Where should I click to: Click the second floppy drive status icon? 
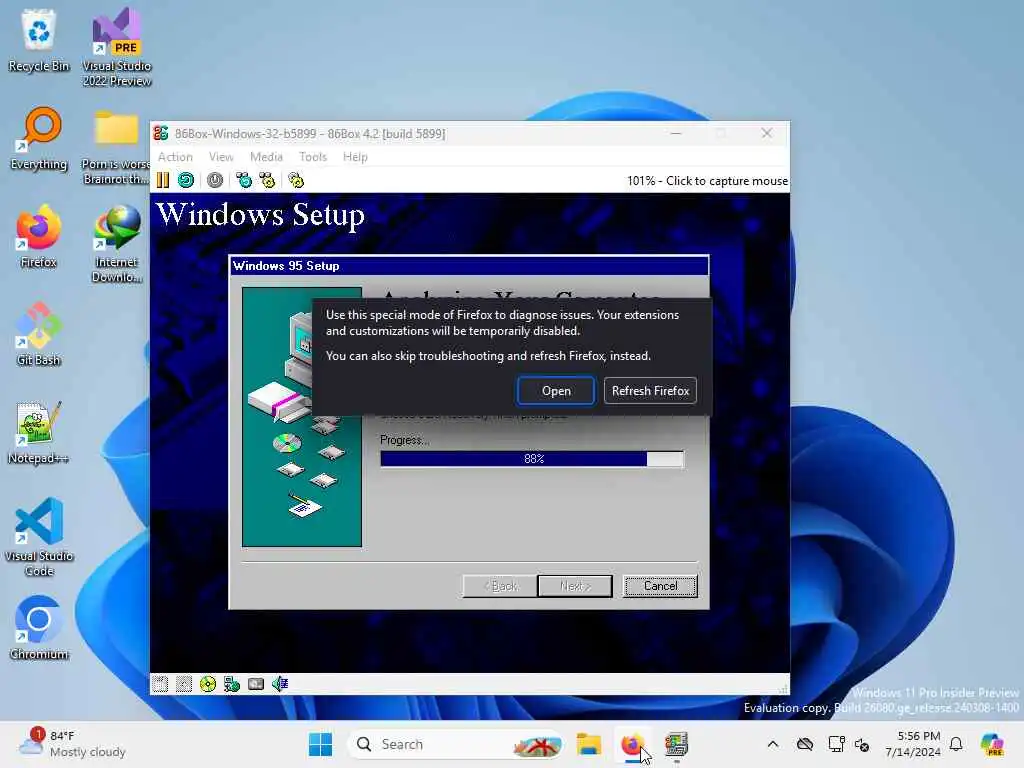pyautogui.click(x=184, y=684)
